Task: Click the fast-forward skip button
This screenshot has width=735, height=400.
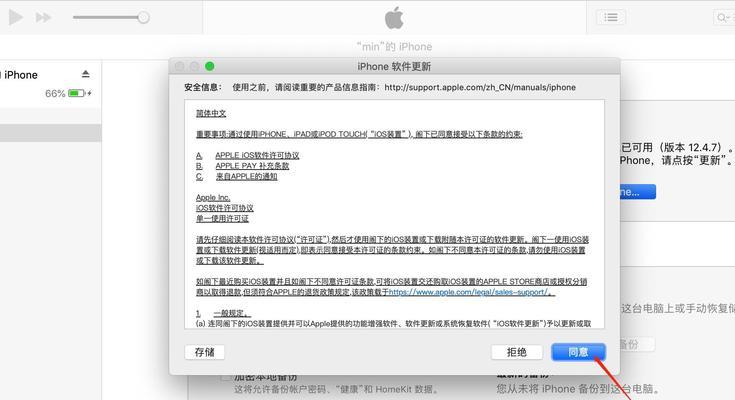Action: [43, 18]
